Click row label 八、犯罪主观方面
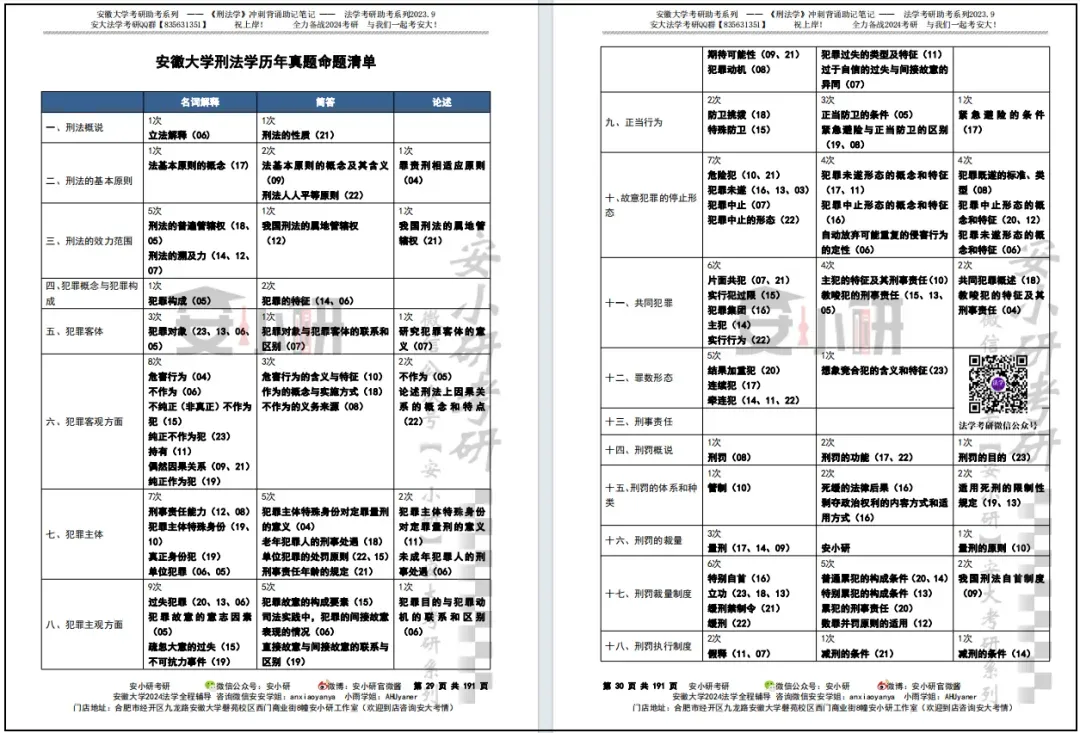 click(84, 625)
